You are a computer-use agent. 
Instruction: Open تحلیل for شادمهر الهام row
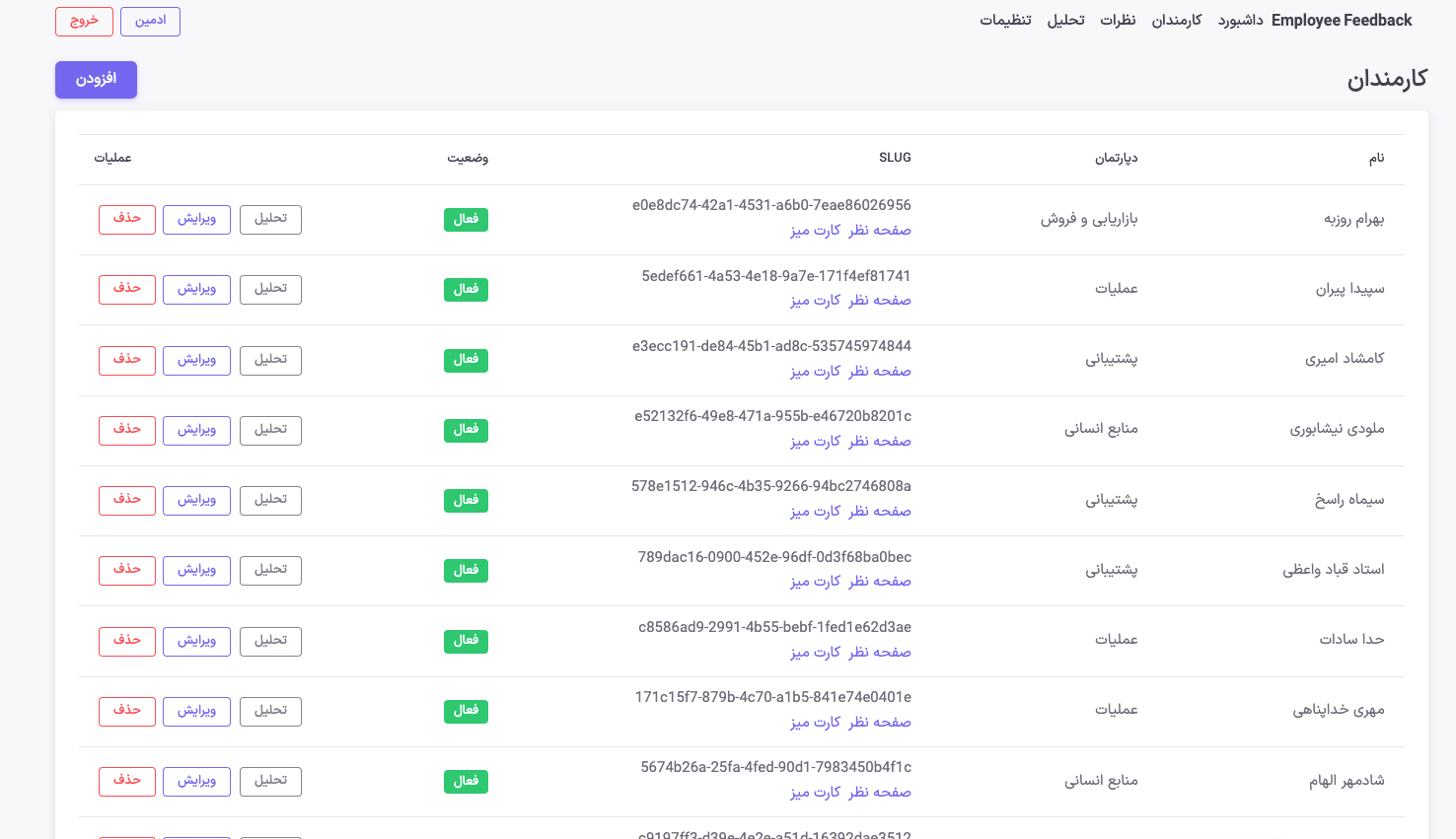(270, 781)
